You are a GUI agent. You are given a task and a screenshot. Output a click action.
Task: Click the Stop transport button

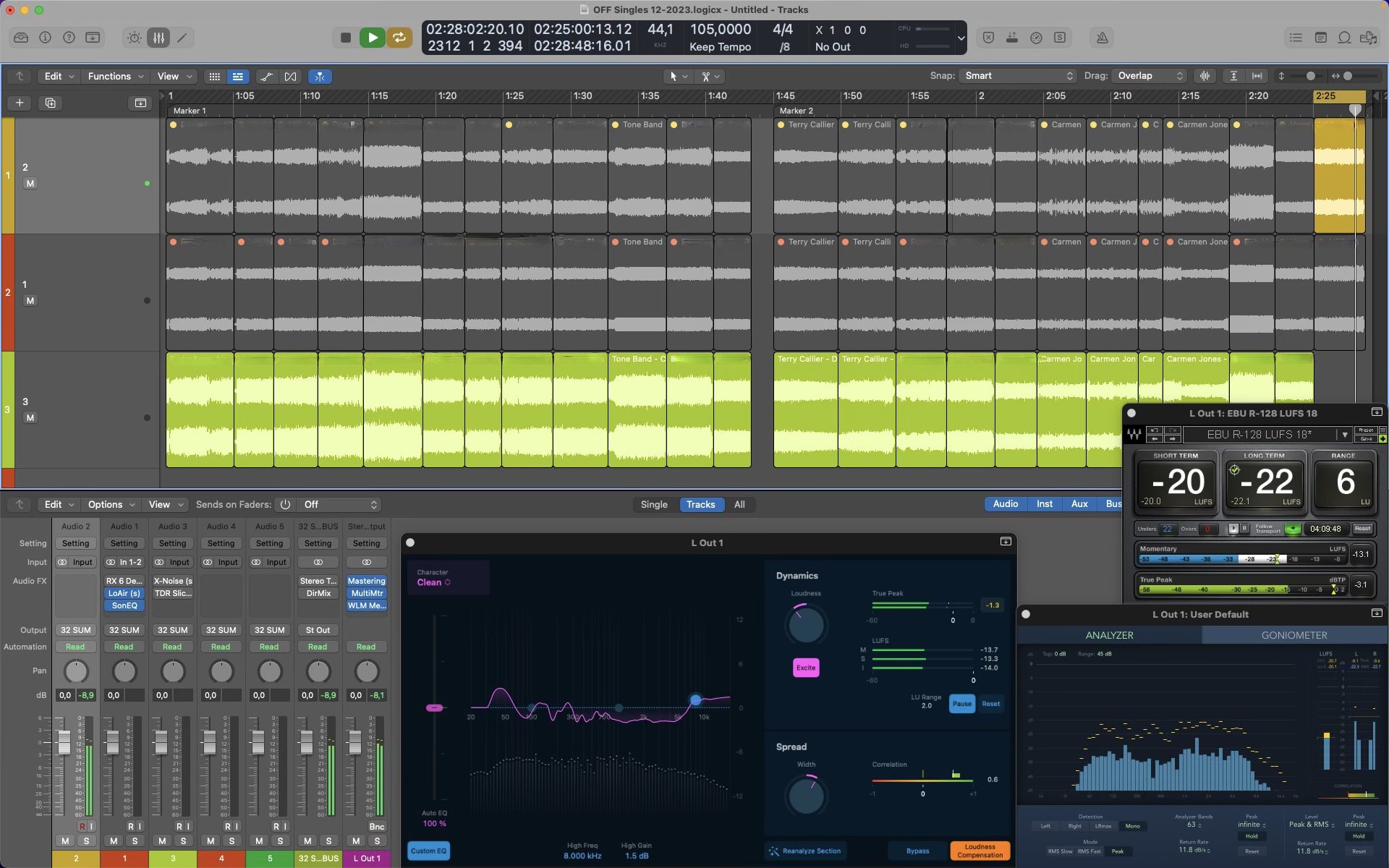coord(346,38)
